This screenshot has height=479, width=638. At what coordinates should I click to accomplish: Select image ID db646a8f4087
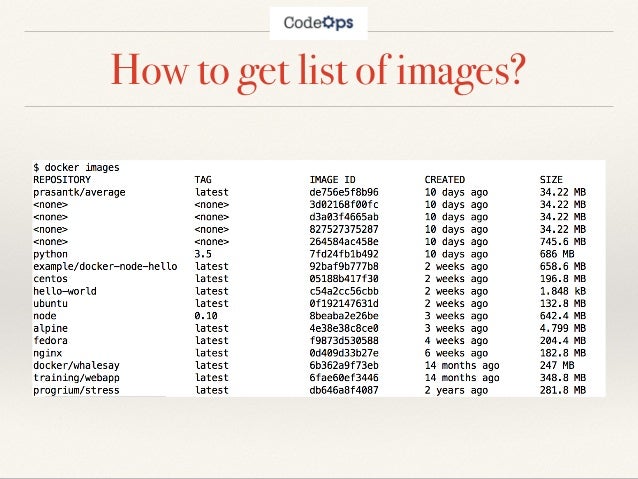(x=344, y=390)
